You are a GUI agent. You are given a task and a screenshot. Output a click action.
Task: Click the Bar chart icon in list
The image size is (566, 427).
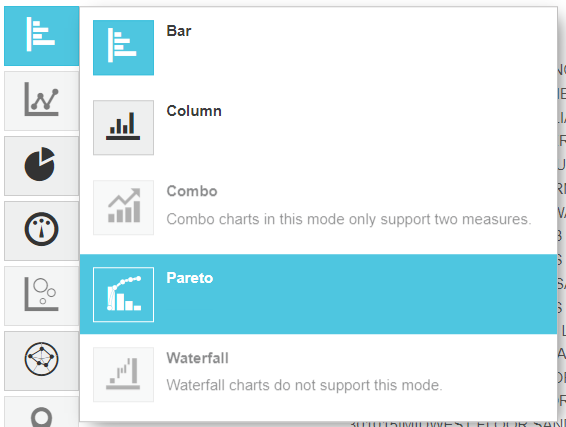[123, 48]
